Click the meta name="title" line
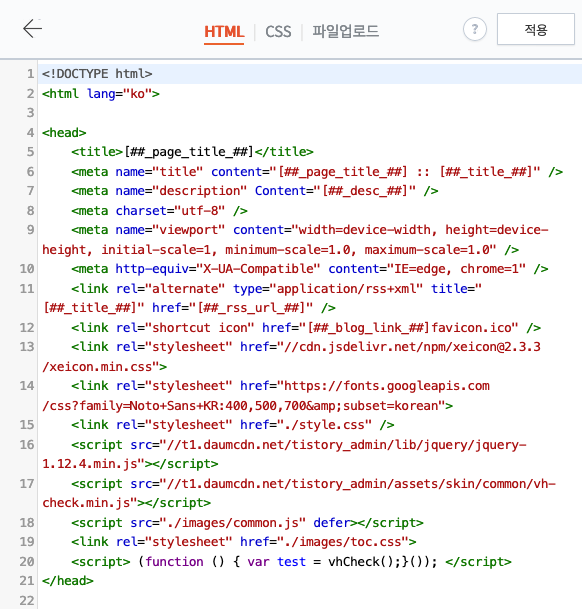Image resolution: width=582 pixels, height=609 pixels. pyautogui.click(x=317, y=171)
